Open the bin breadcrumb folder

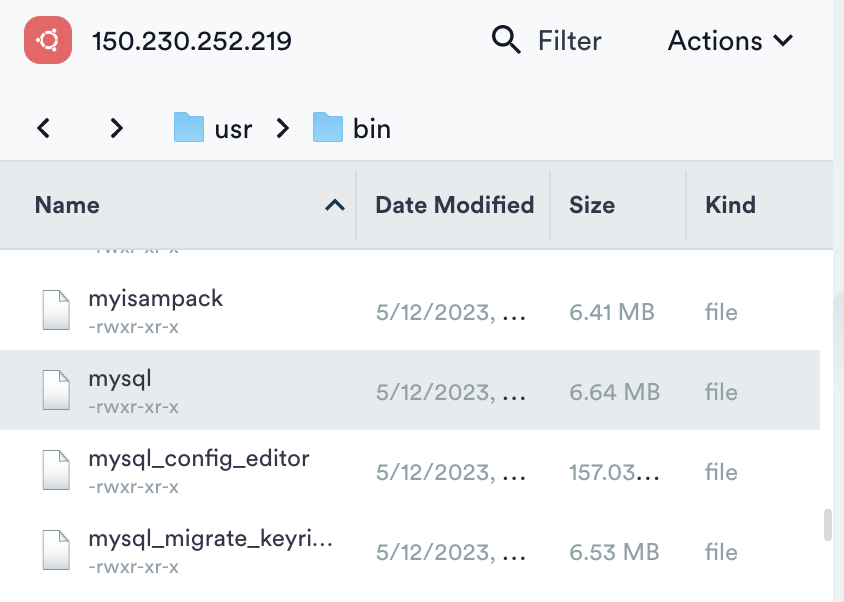coord(371,129)
